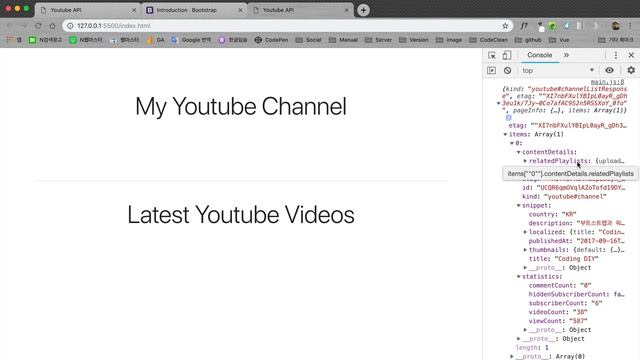Activate the DevTools inspect element tool
This screenshot has height=360, width=640.
point(492,55)
